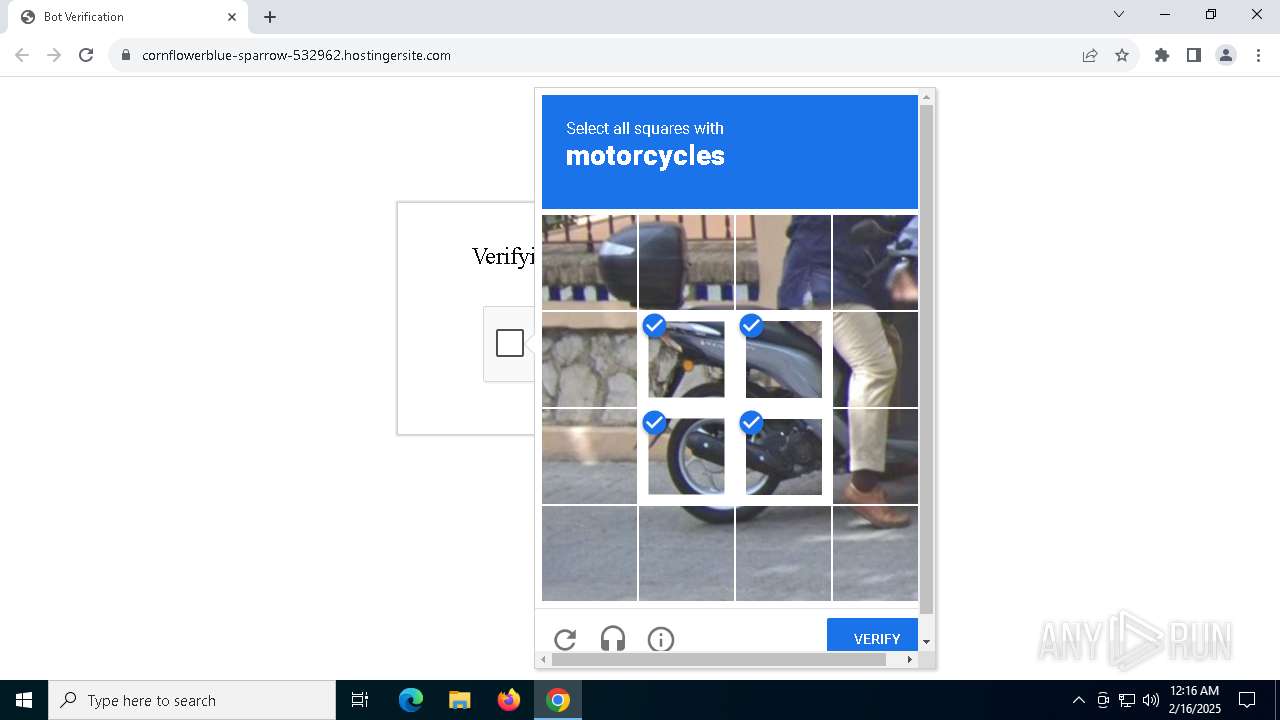
Task: Focus the address bar URL
Action: (x=296, y=55)
